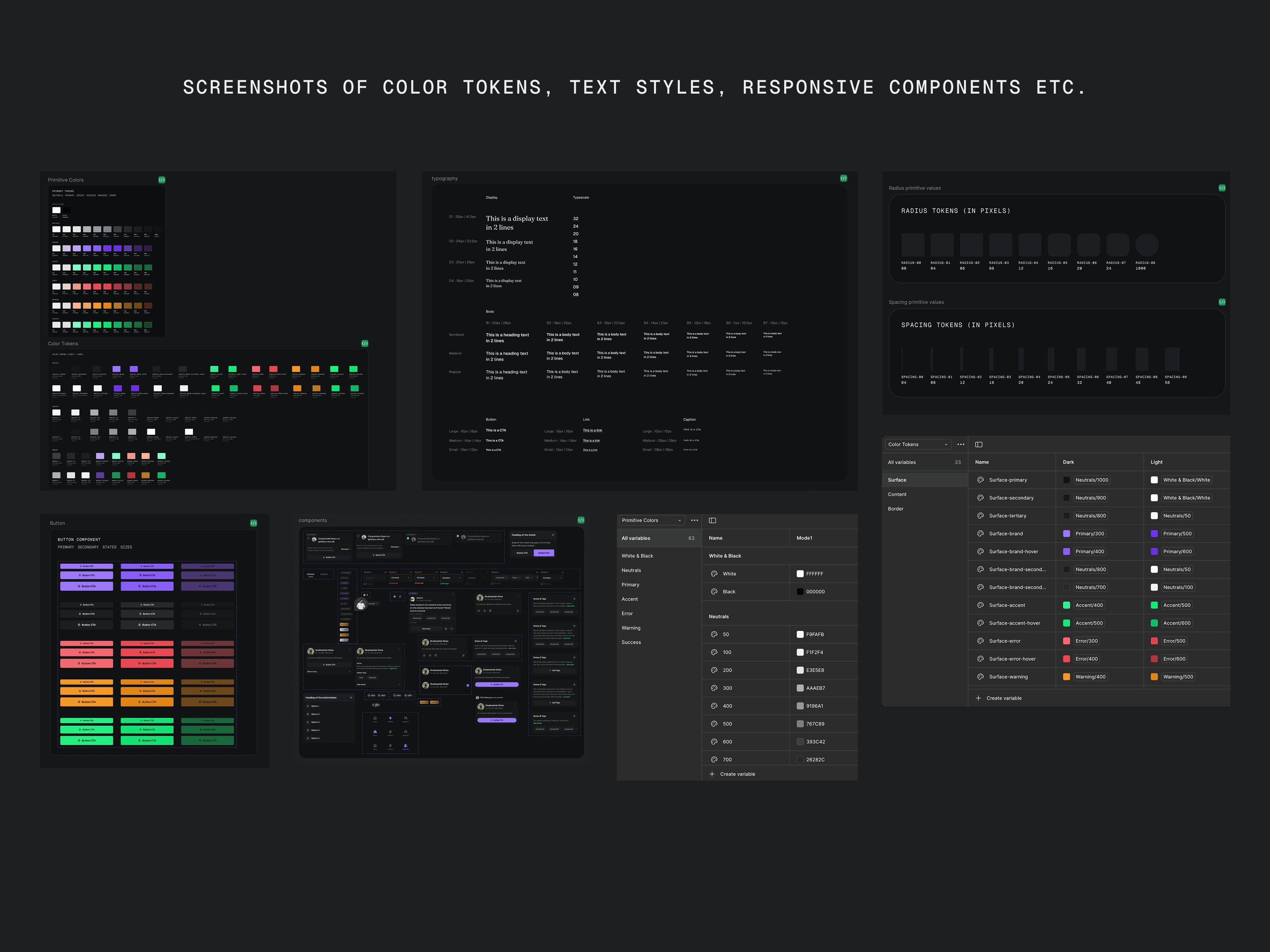Select Content group in Color Tokens sidebar

897,494
